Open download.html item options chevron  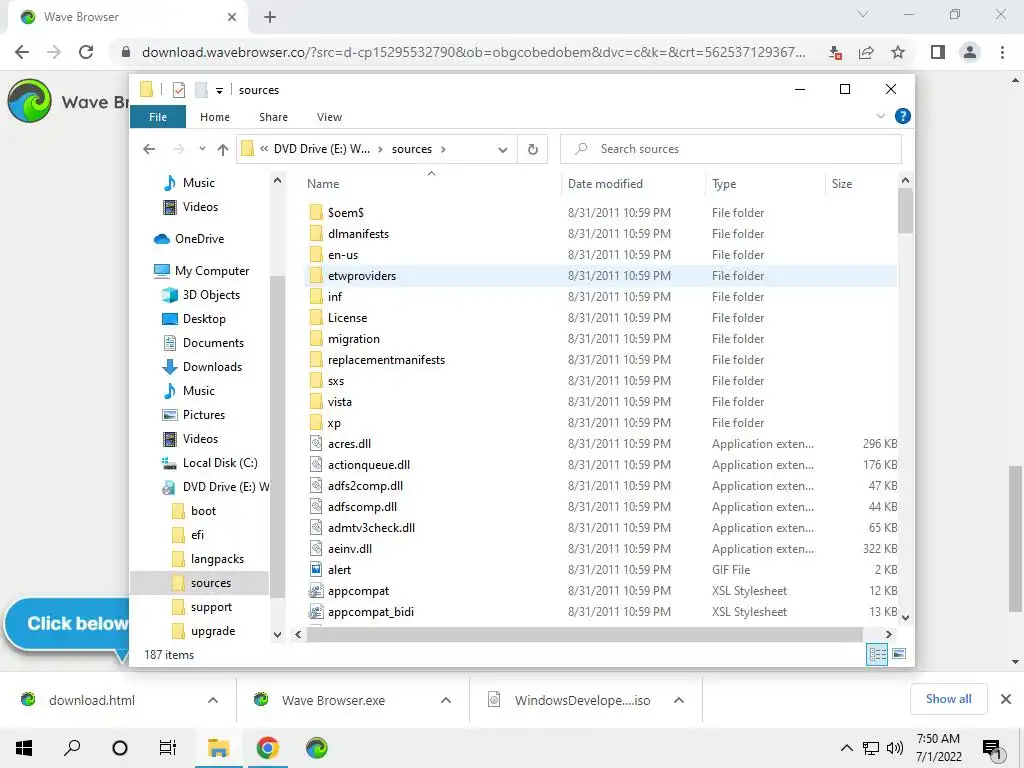click(213, 700)
